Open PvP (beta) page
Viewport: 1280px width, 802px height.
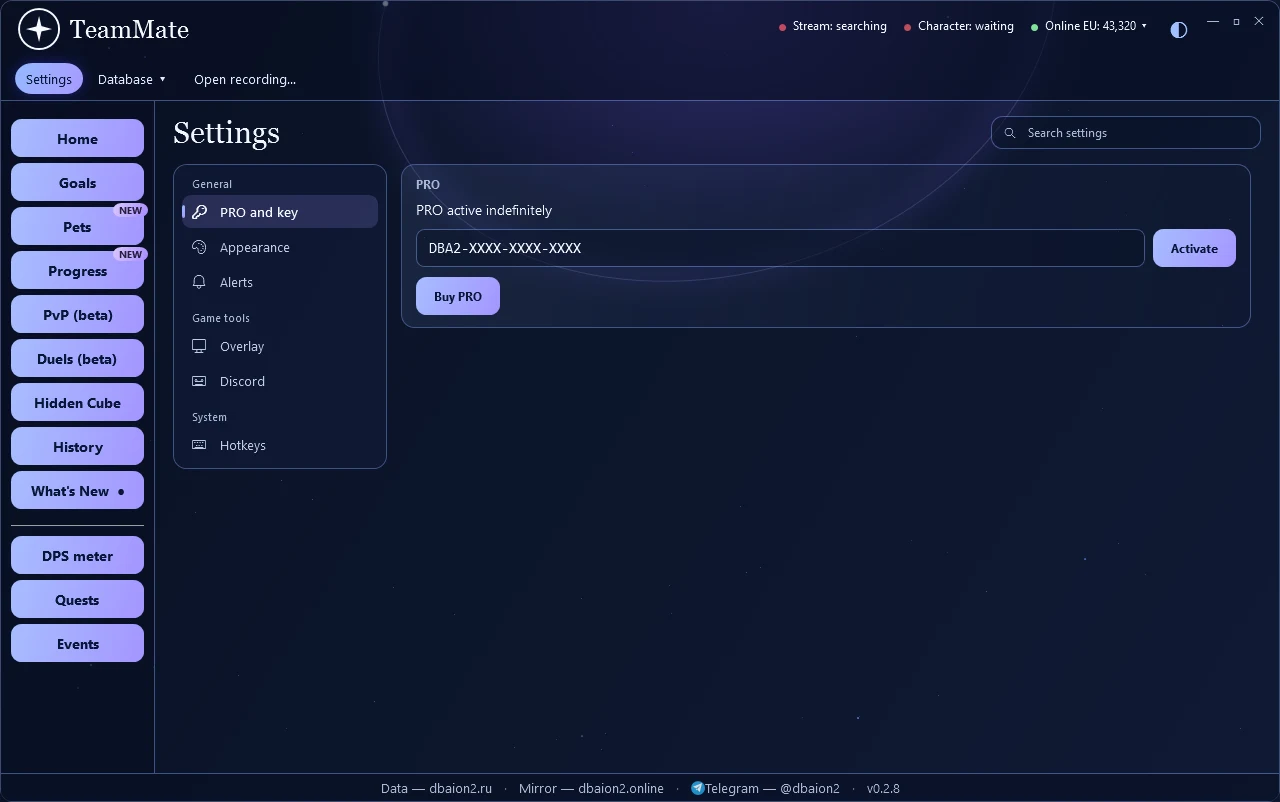77,315
